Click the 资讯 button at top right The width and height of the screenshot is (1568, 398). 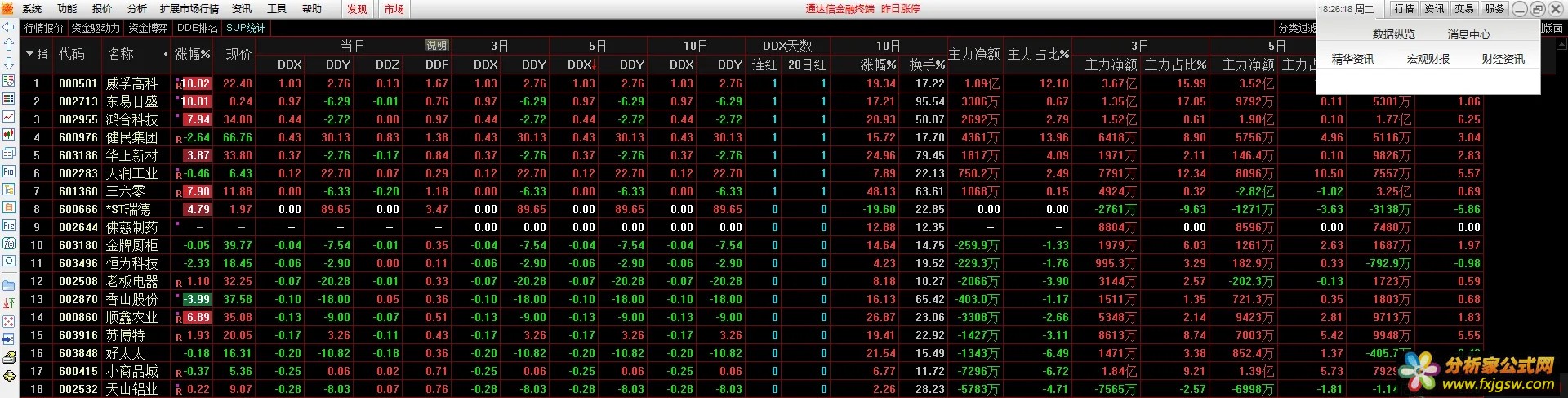coord(1434,8)
